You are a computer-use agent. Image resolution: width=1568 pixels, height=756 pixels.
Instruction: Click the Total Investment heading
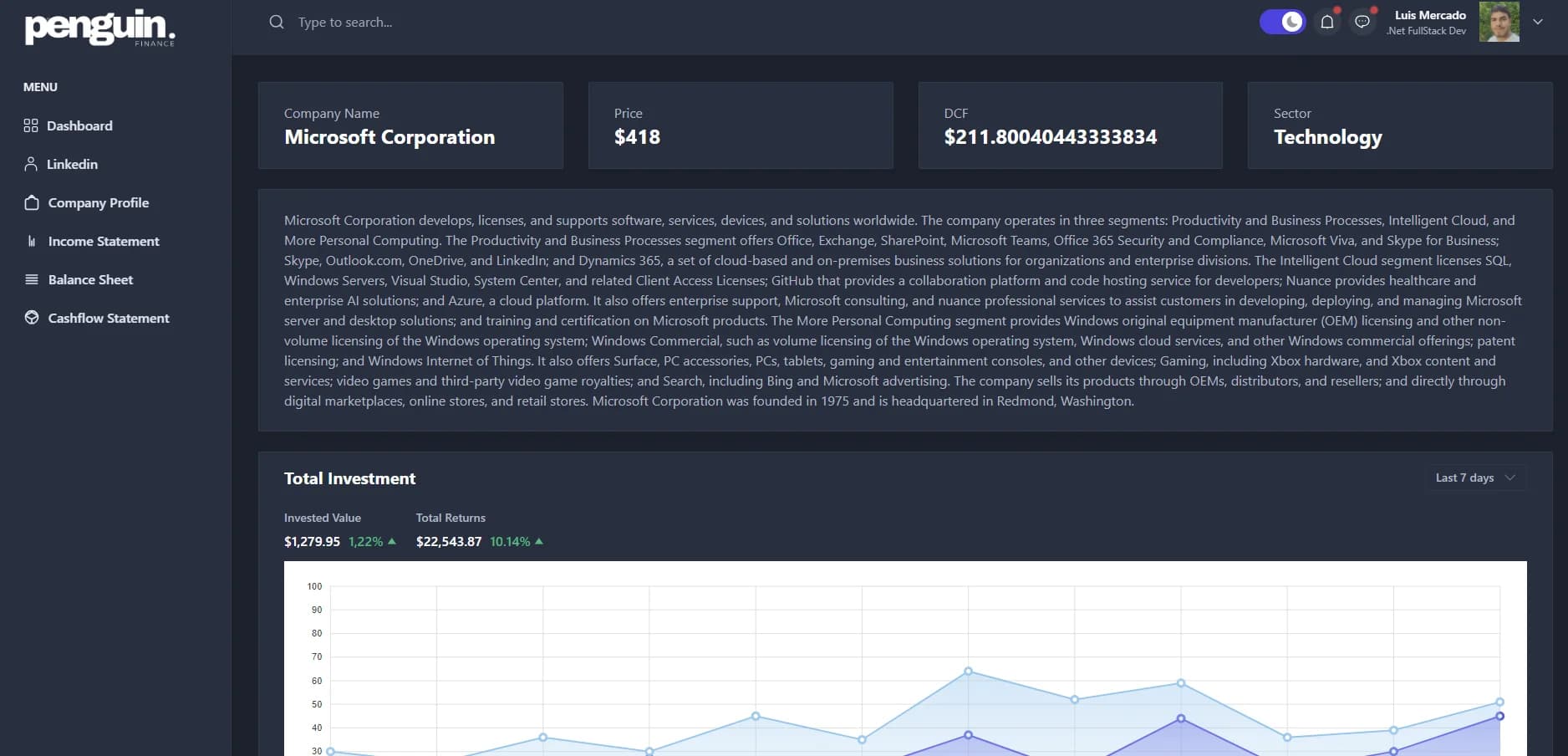tap(349, 478)
